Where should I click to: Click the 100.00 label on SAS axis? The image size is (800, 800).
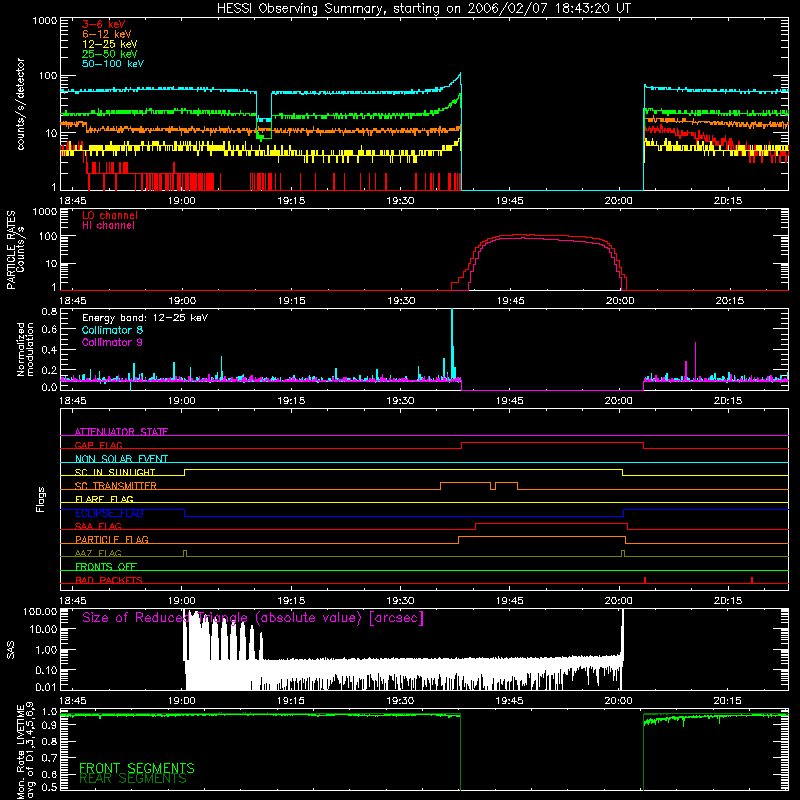pos(40,611)
